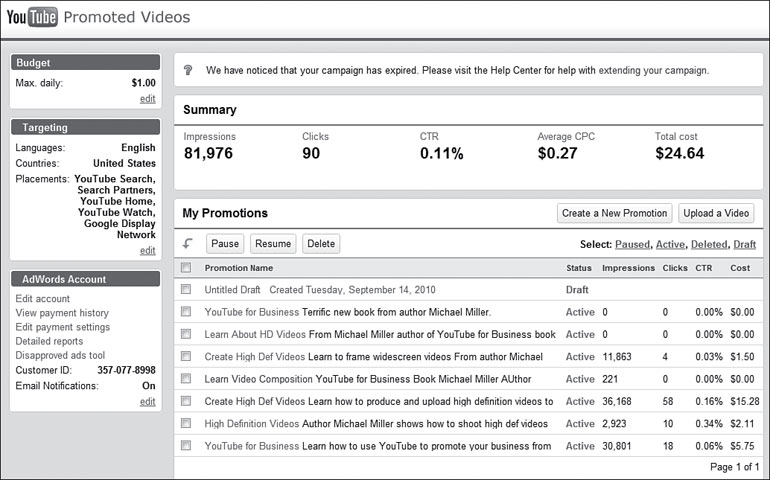
Task: Check the box for the $15.28 promotion
Action: point(186,401)
